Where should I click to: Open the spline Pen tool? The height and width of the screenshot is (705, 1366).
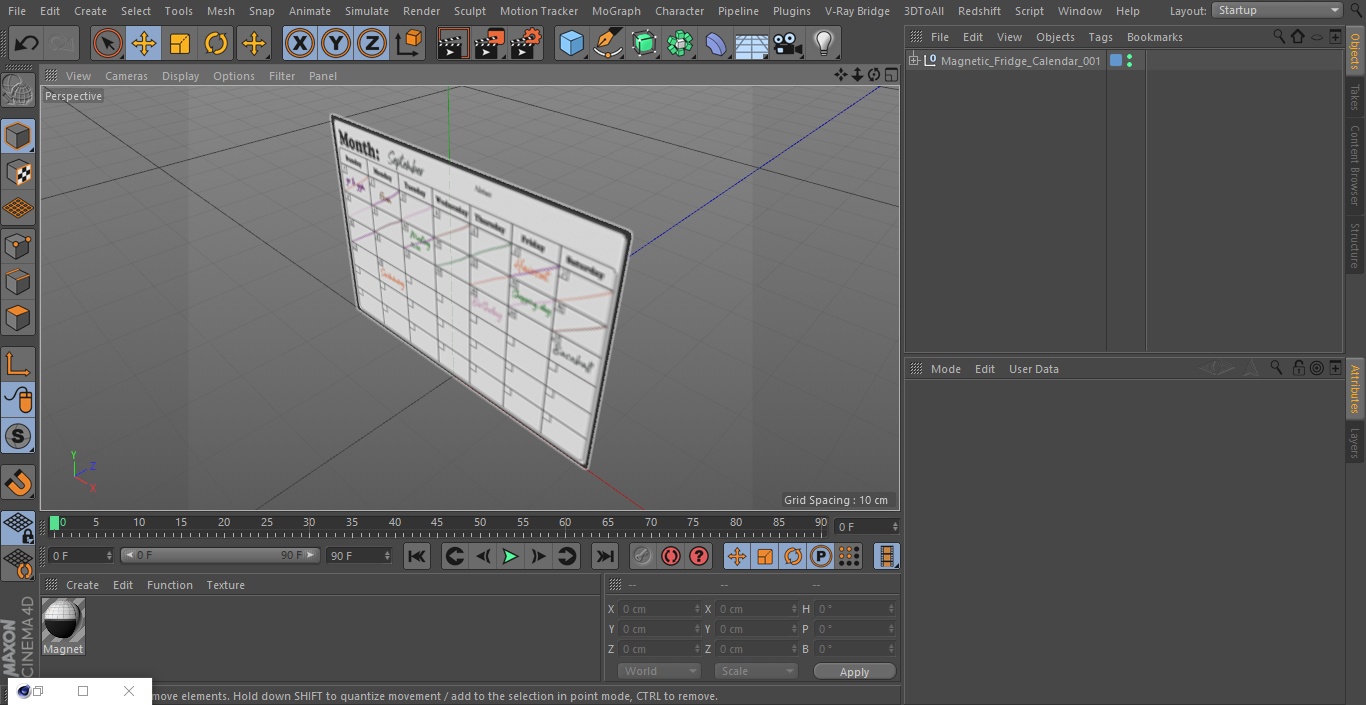point(607,43)
